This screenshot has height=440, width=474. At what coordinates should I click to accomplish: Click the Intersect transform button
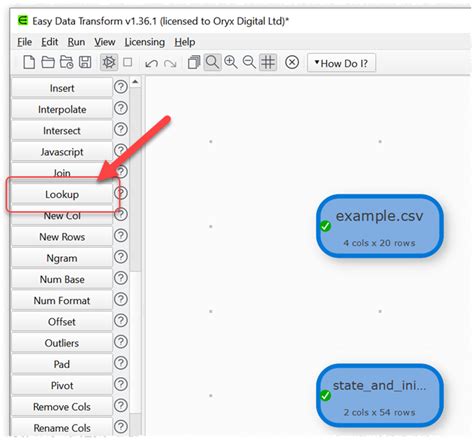62,131
